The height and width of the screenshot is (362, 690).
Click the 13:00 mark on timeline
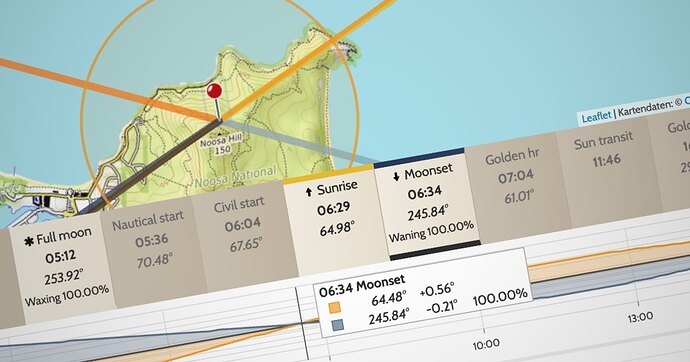tap(640, 317)
